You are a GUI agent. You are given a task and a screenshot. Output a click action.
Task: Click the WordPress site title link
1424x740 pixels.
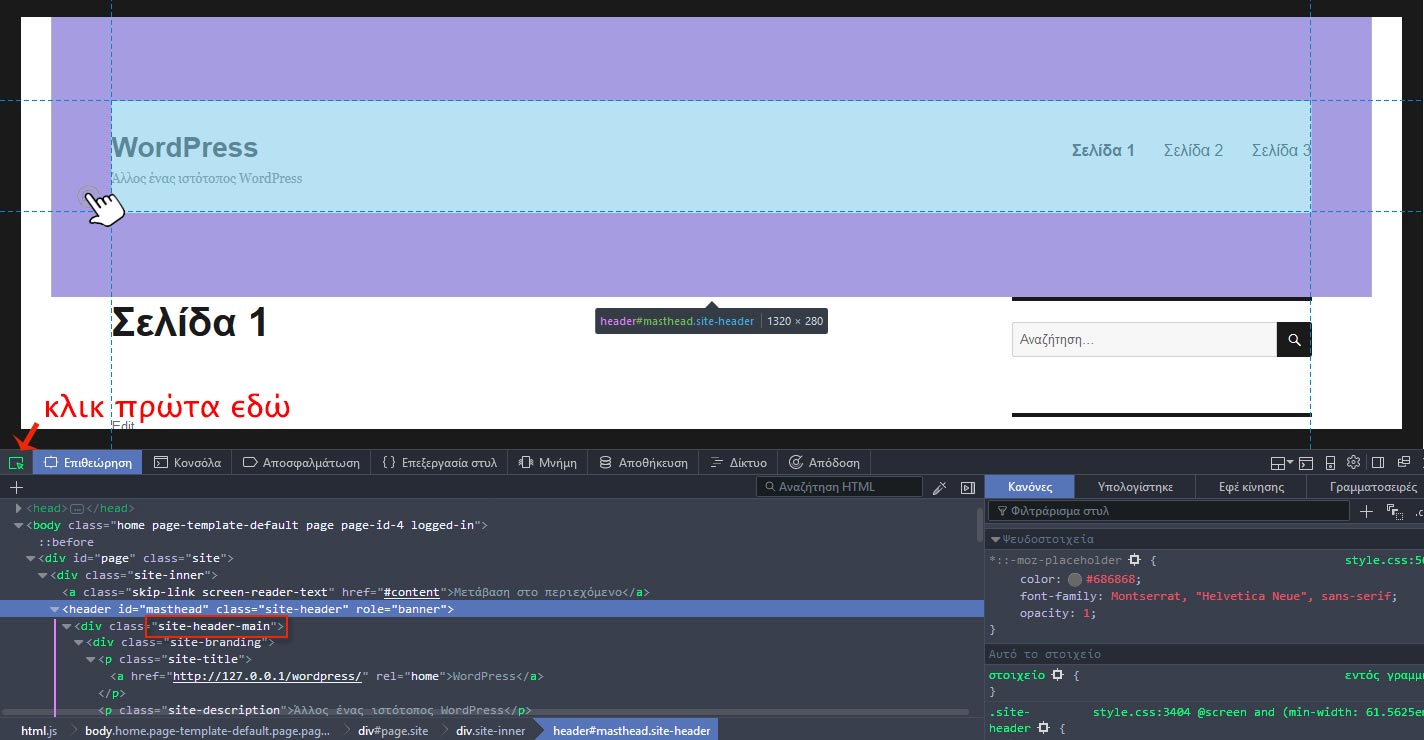coord(185,148)
